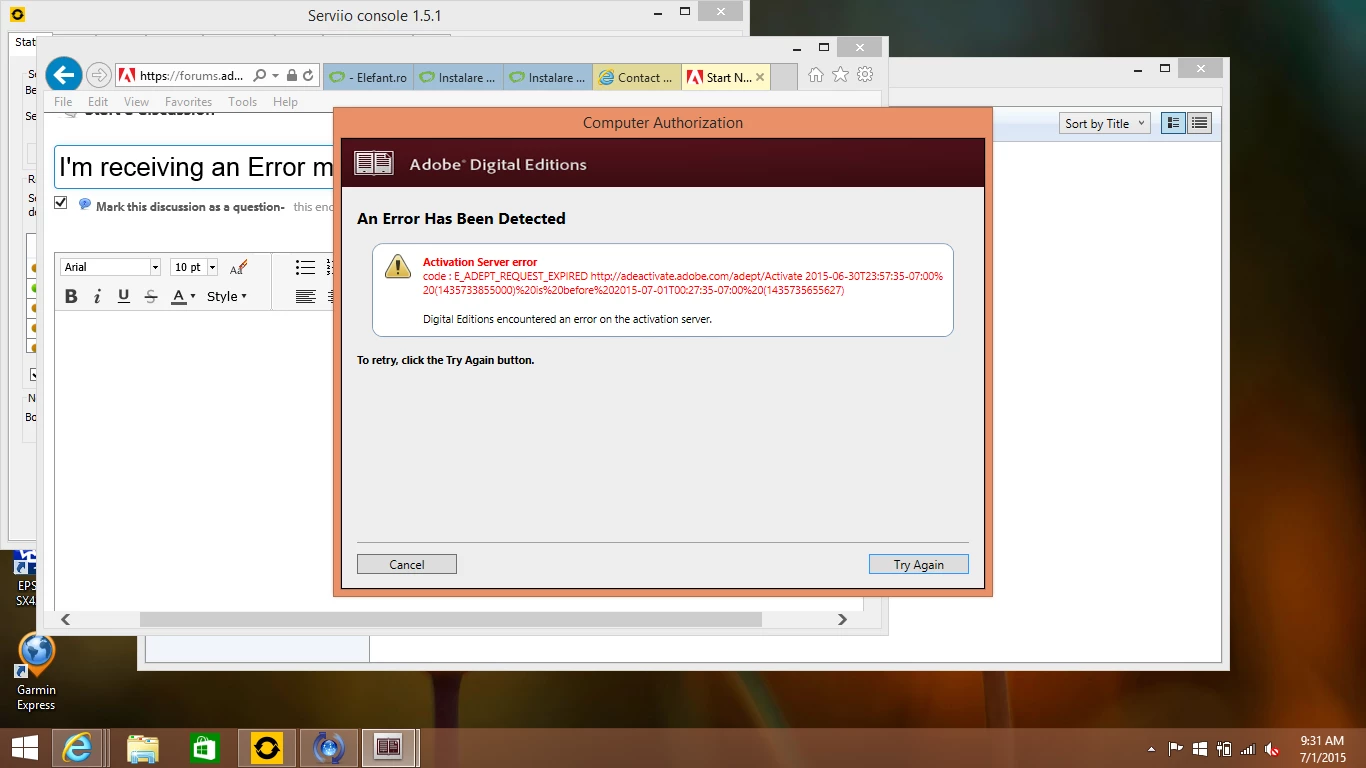Open the text color A dropdown
This screenshot has width=1366, height=768.
[x=183, y=296]
